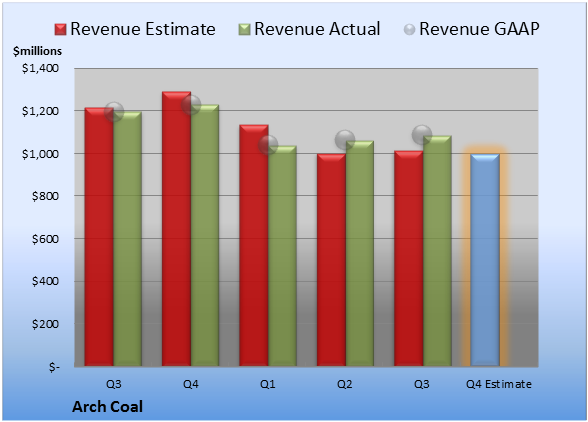
Task: Click the '$millions' axis unit label
Action: (x=37, y=51)
